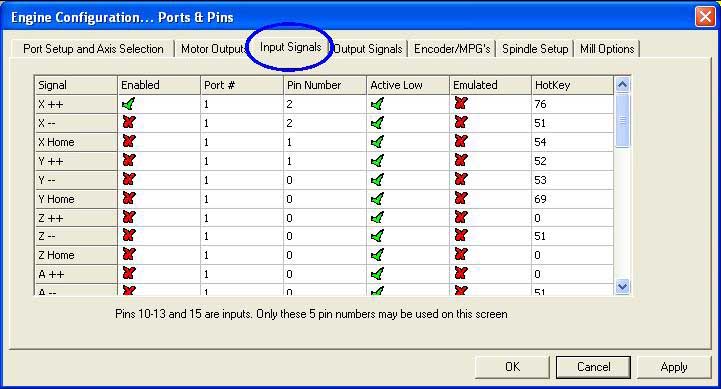Screen dimensions: 721x389
Task: Toggle Emulated X mark for X --
Action: pyautogui.click(x=461, y=123)
